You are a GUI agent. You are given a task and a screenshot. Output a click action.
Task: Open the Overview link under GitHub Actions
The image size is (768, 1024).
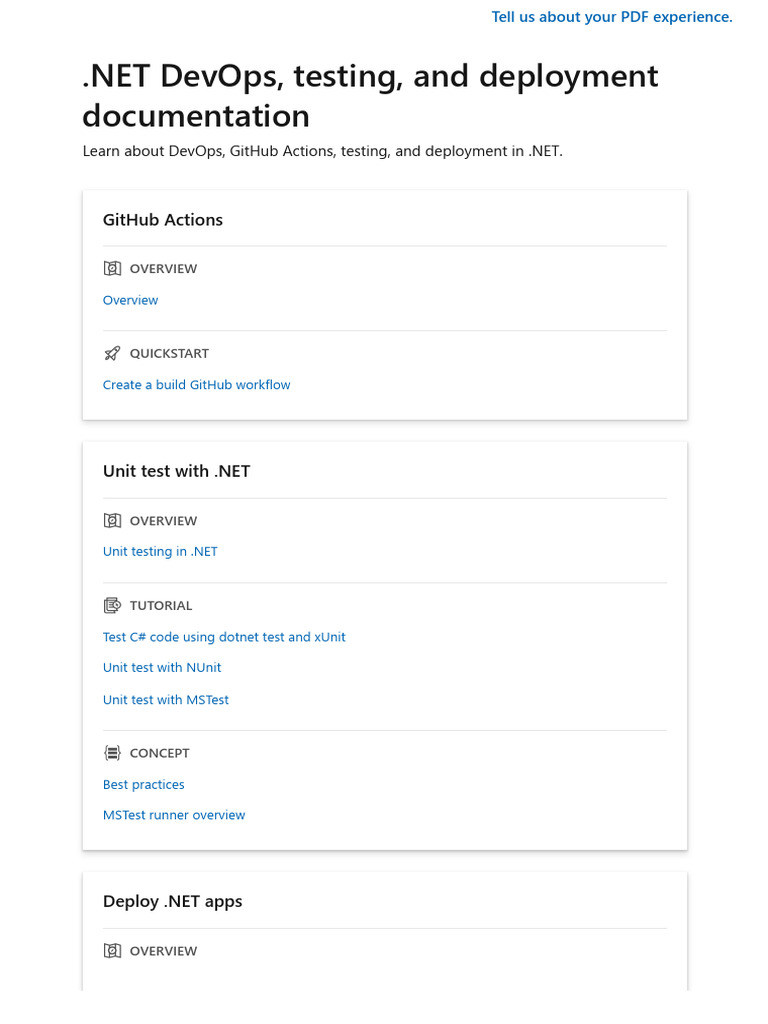(x=130, y=300)
